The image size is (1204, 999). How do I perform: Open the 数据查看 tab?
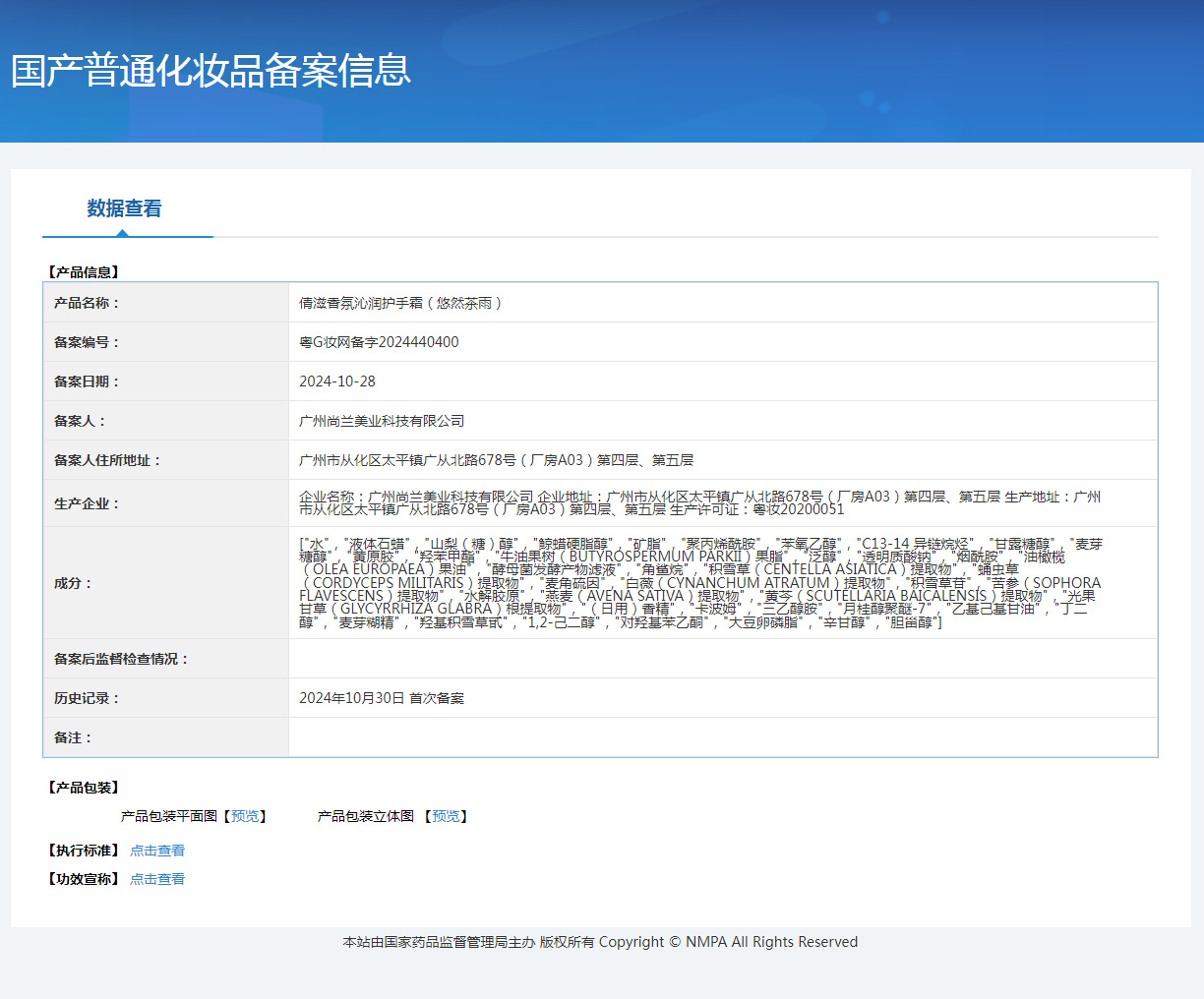coord(124,208)
